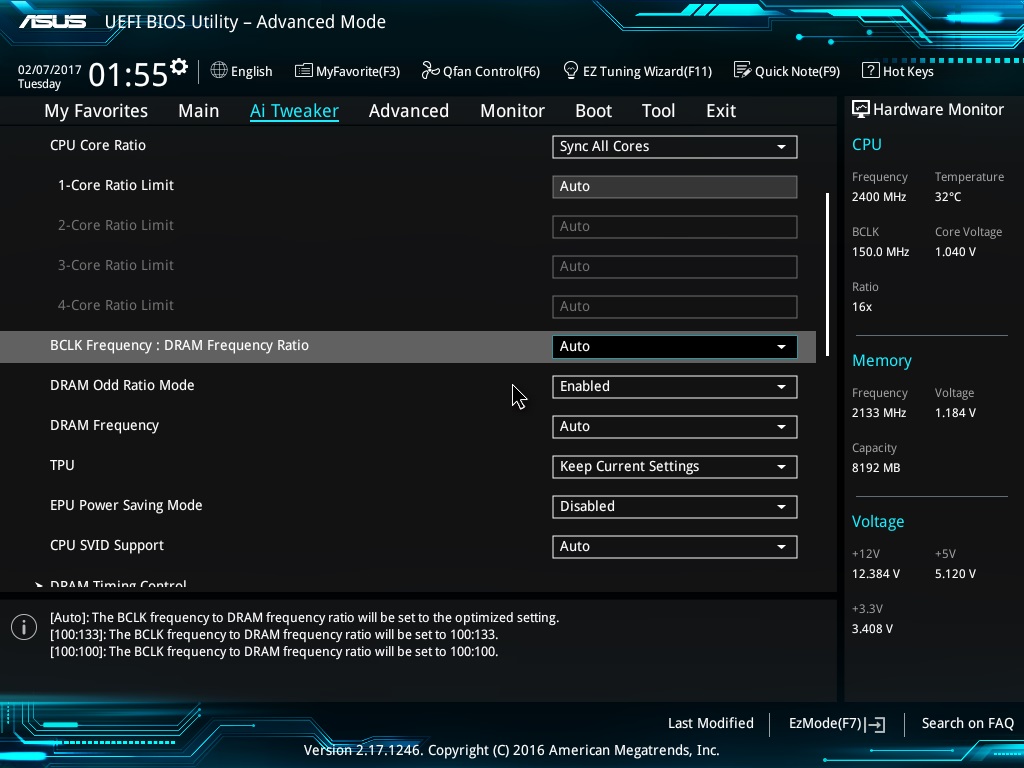This screenshot has width=1024, height=768.
Task: Click the 02/07/2017 date text
Action: [x=50, y=69]
